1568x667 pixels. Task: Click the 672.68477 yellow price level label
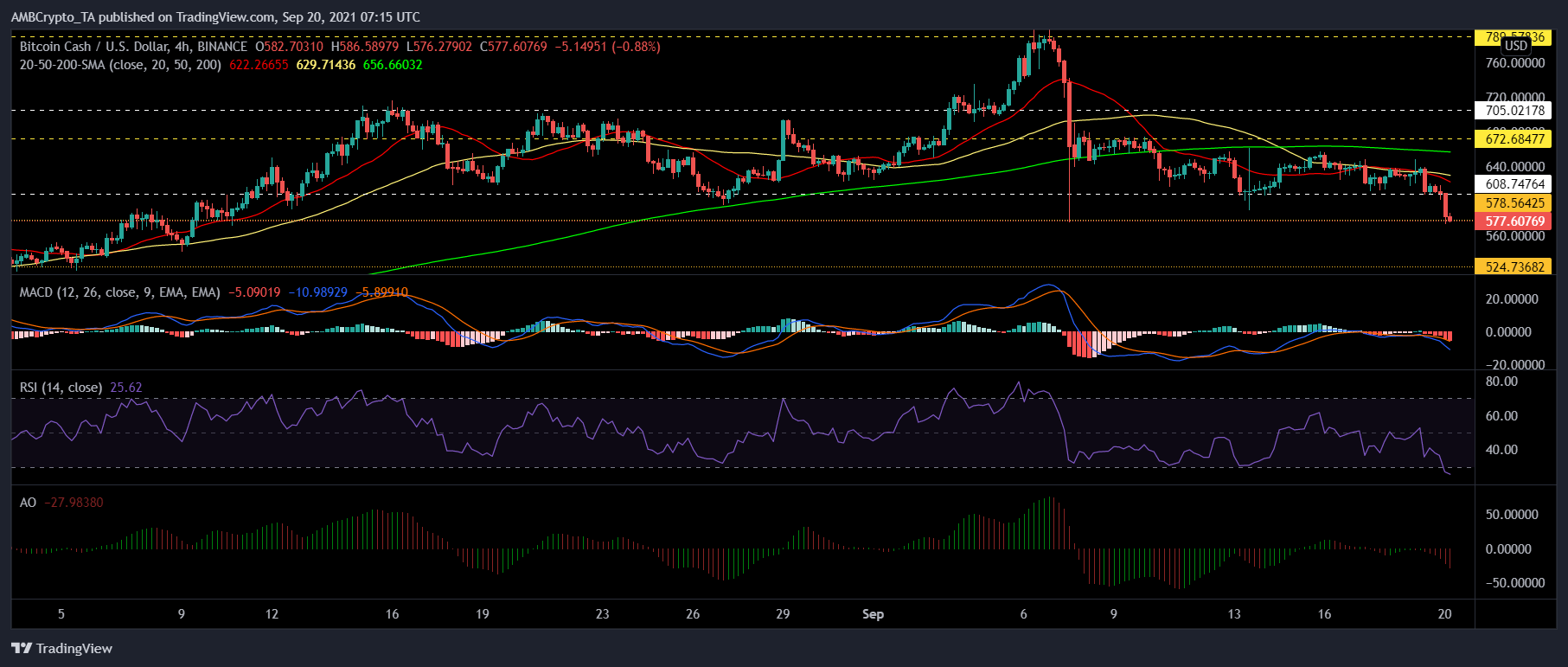coord(1514,139)
